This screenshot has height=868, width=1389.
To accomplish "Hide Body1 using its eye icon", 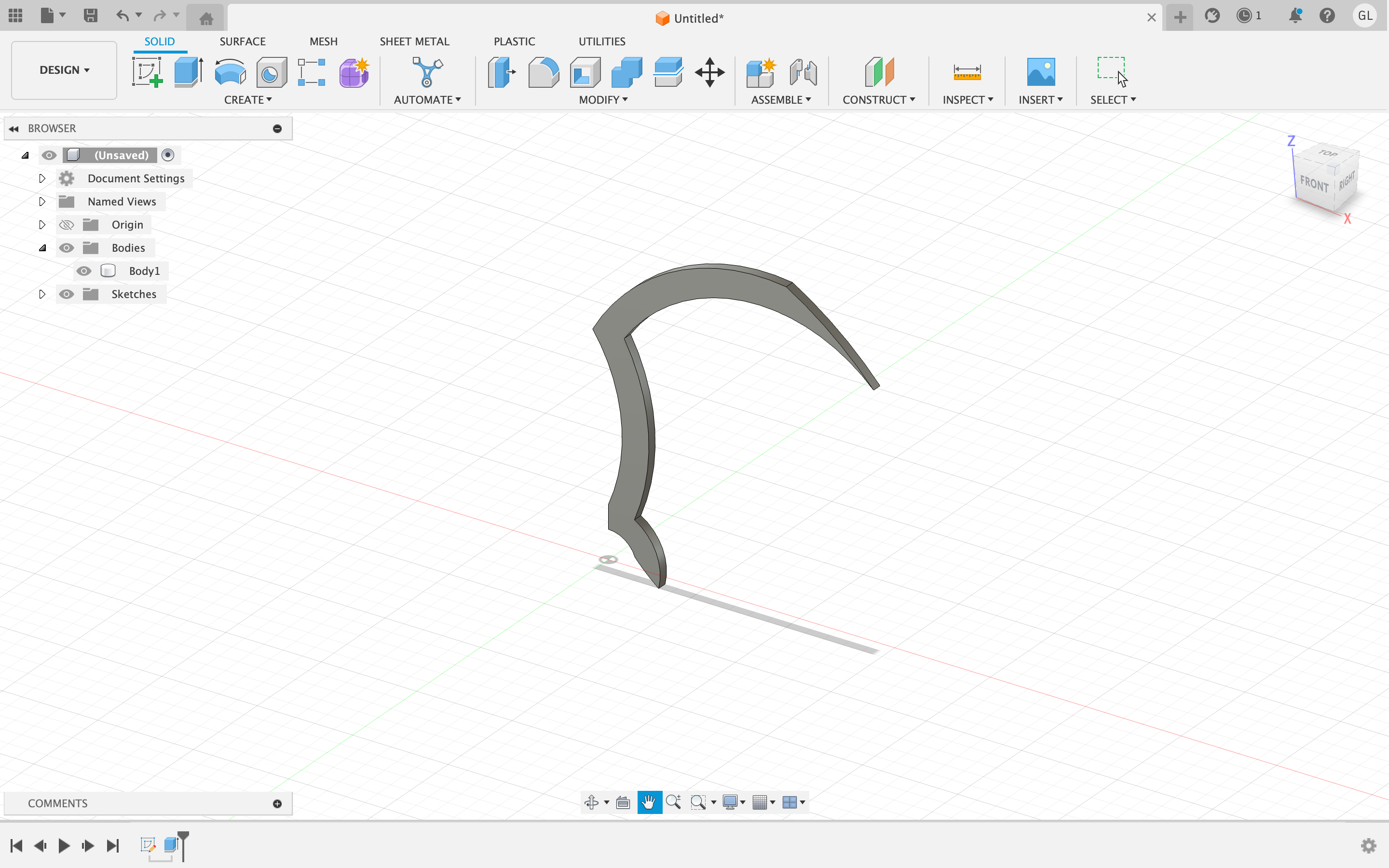I will [84, 271].
